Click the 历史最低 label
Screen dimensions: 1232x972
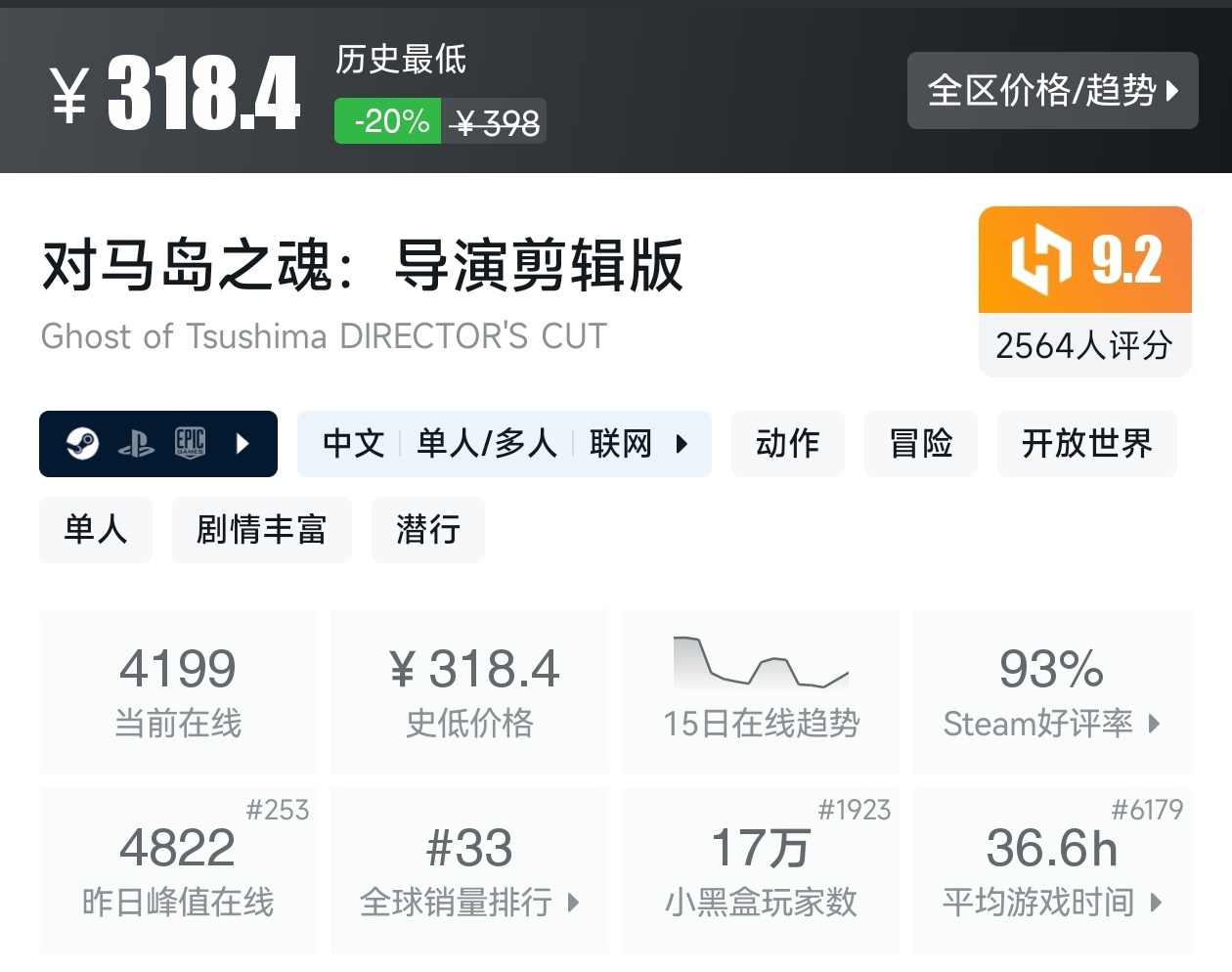click(x=401, y=60)
